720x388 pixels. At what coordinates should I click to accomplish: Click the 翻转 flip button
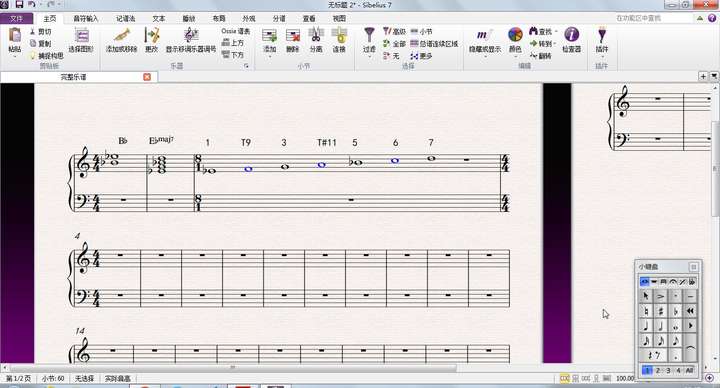540,56
